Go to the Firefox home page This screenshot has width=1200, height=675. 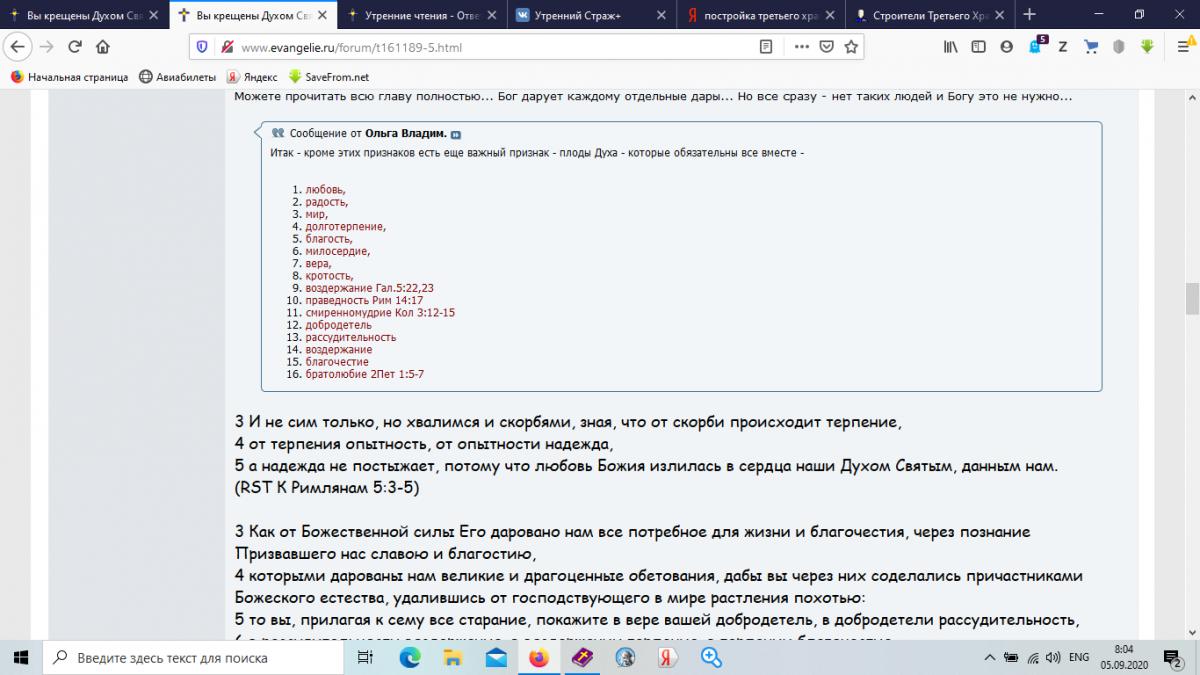coord(103,47)
